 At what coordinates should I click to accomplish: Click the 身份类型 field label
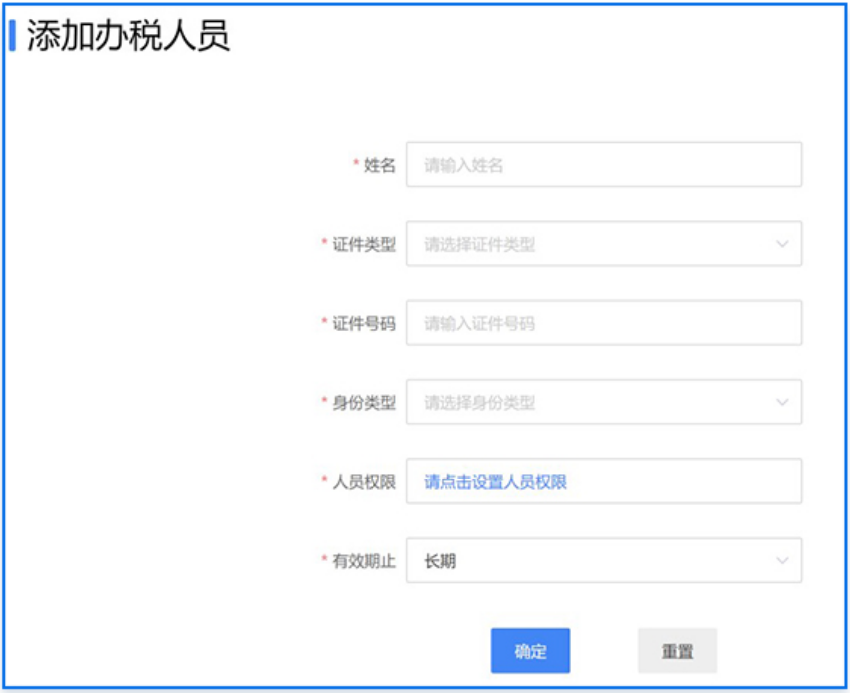click(x=364, y=402)
